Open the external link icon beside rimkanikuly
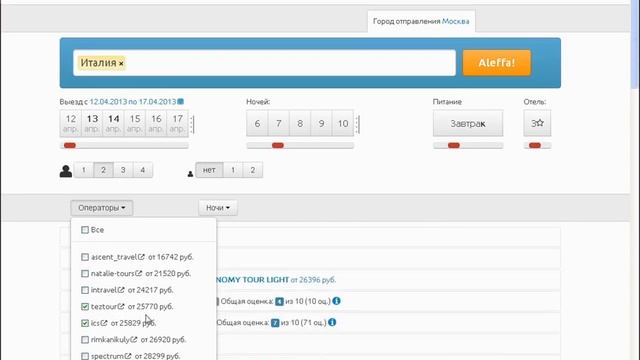640x360 pixels. pyautogui.click(x=134, y=339)
